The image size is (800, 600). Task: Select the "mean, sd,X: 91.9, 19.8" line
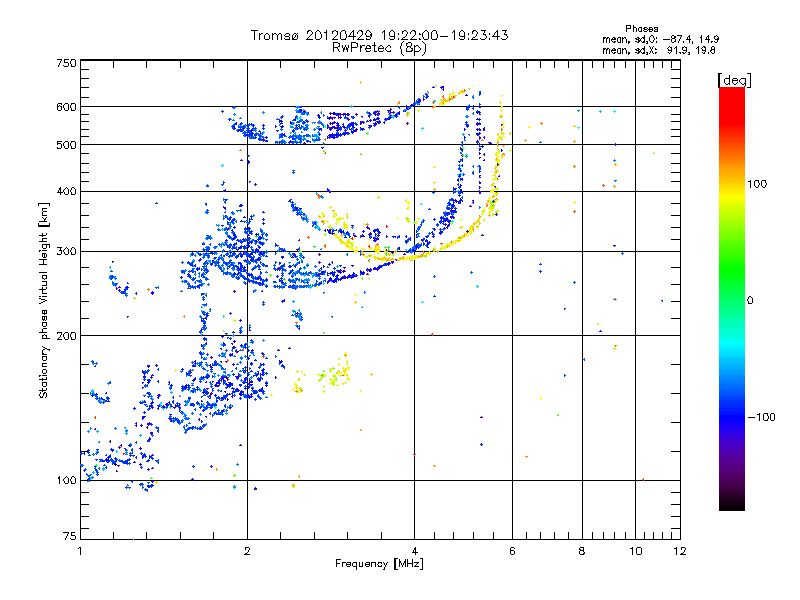click(659, 50)
